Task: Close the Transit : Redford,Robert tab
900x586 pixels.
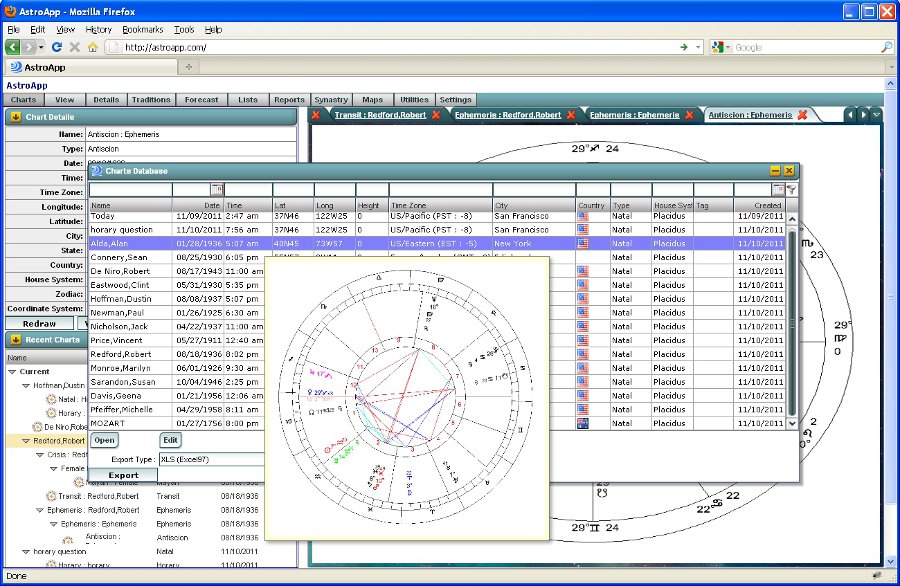Action: pos(436,115)
